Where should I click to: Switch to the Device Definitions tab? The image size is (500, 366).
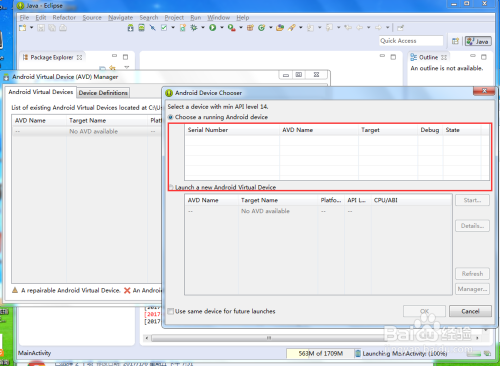[x=103, y=93]
